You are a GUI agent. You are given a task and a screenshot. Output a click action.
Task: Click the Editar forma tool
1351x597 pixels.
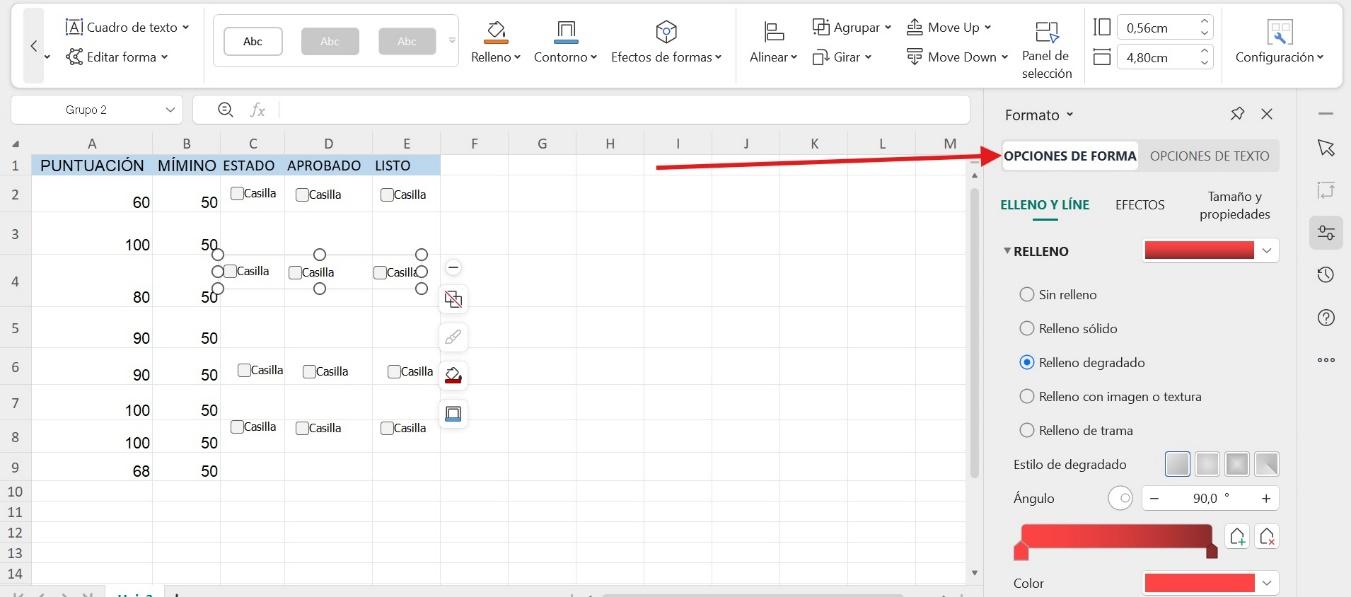point(117,57)
